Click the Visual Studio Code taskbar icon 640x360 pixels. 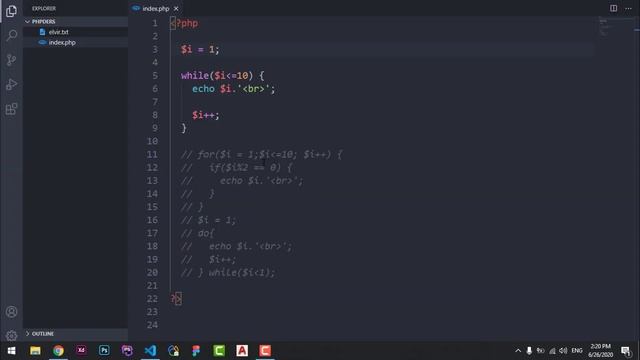coord(150,351)
